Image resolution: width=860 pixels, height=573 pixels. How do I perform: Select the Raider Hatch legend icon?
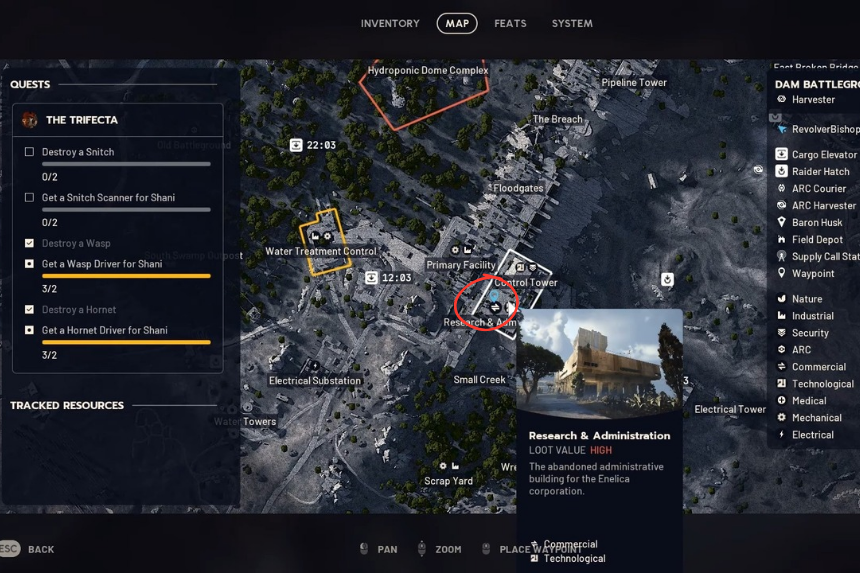pos(782,171)
